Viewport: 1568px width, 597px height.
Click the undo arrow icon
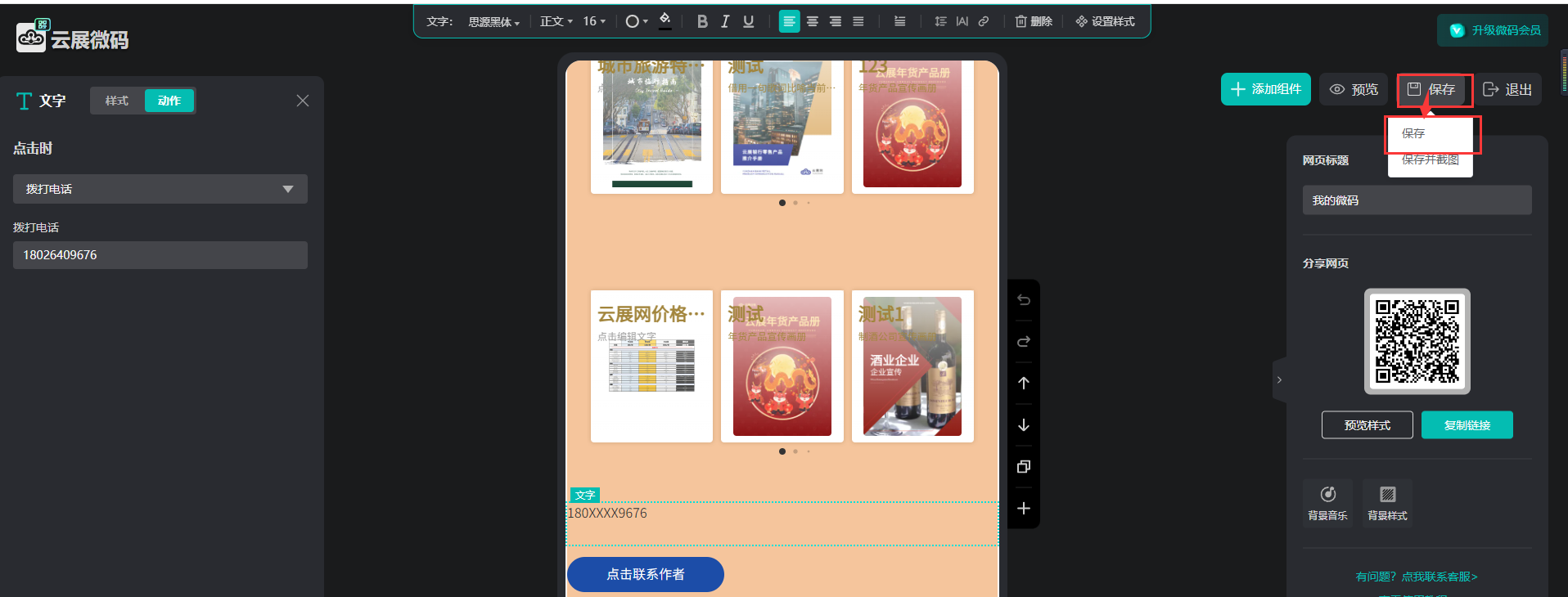(1023, 300)
